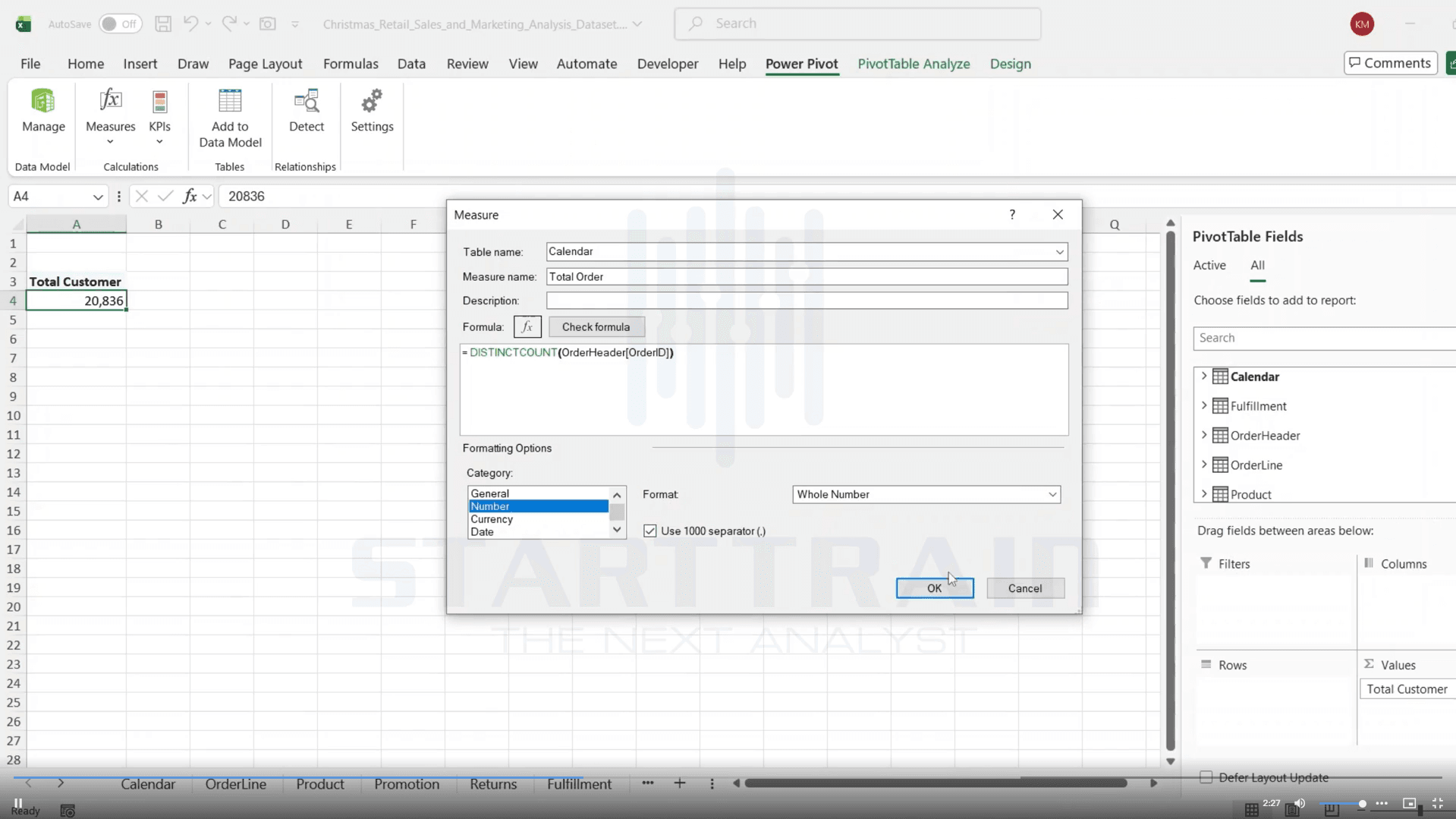Select the Total Customer header cell A3
Viewport: 1456px width, 819px height.
(x=76, y=282)
